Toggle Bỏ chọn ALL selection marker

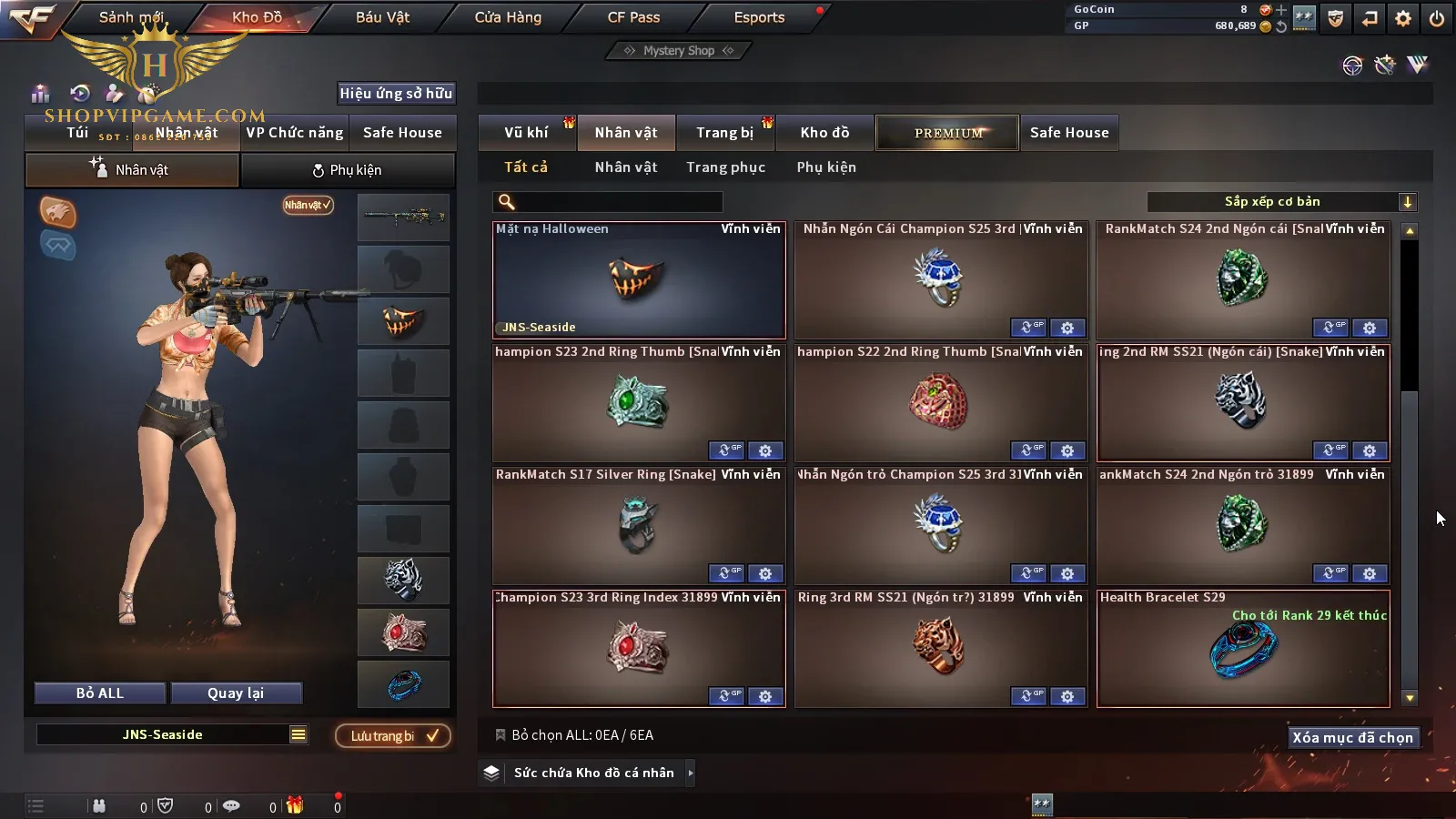(500, 734)
